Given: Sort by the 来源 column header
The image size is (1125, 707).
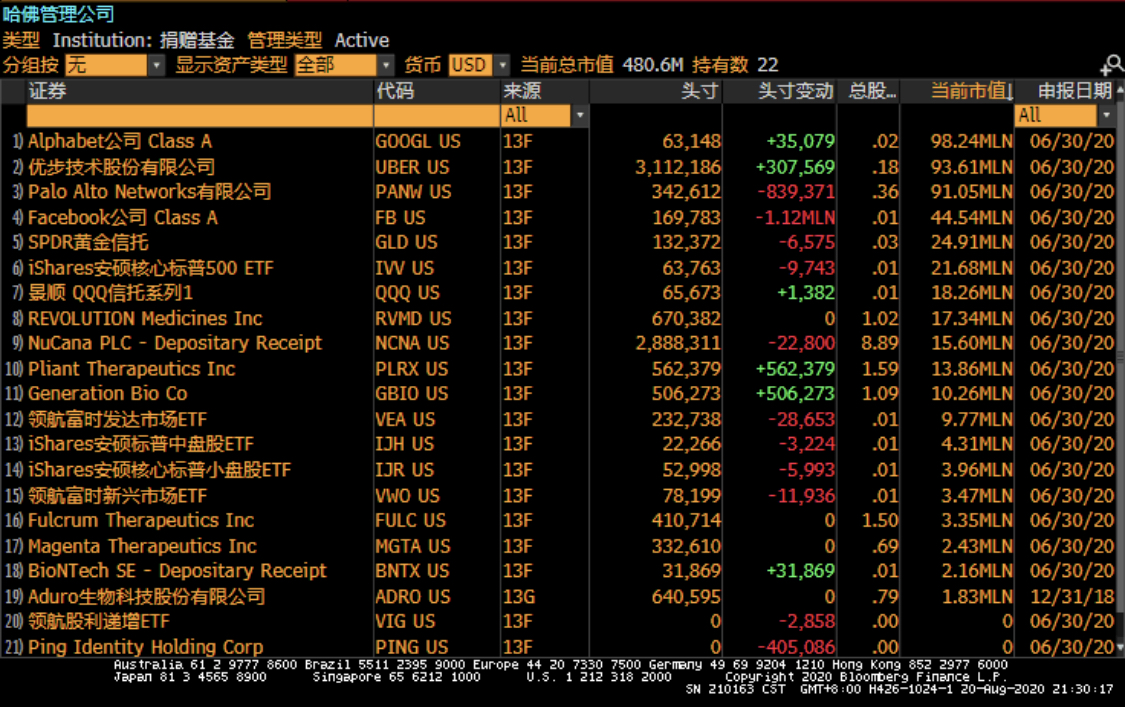Looking at the screenshot, I should pos(545,91).
